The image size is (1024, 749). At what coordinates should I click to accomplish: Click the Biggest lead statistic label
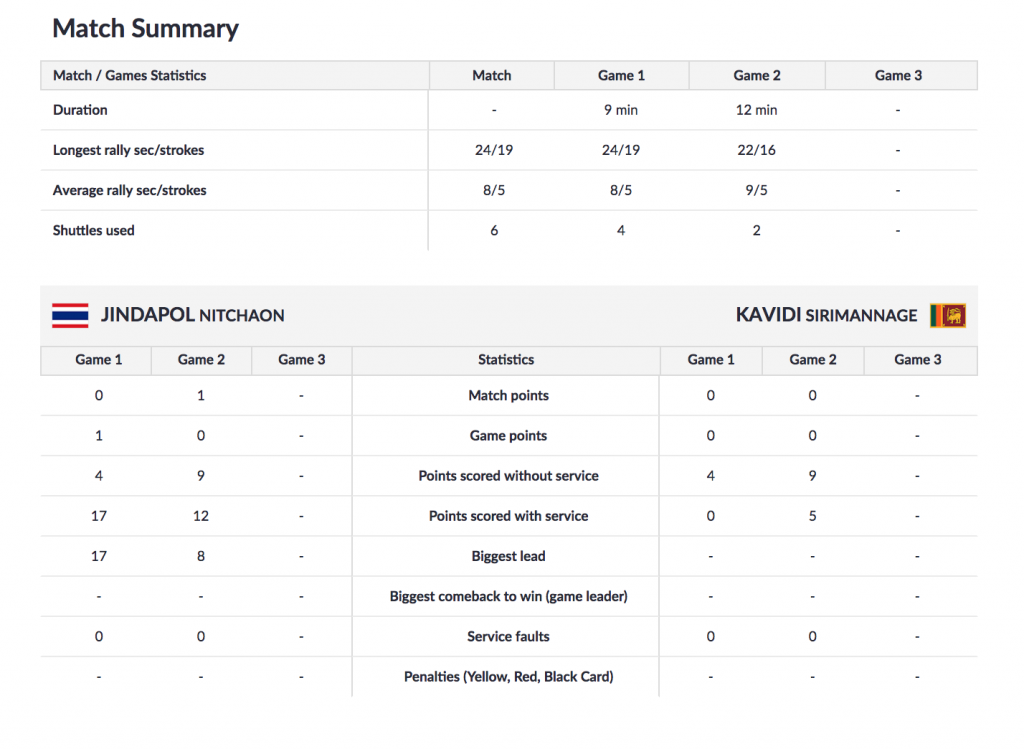click(x=508, y=556)
